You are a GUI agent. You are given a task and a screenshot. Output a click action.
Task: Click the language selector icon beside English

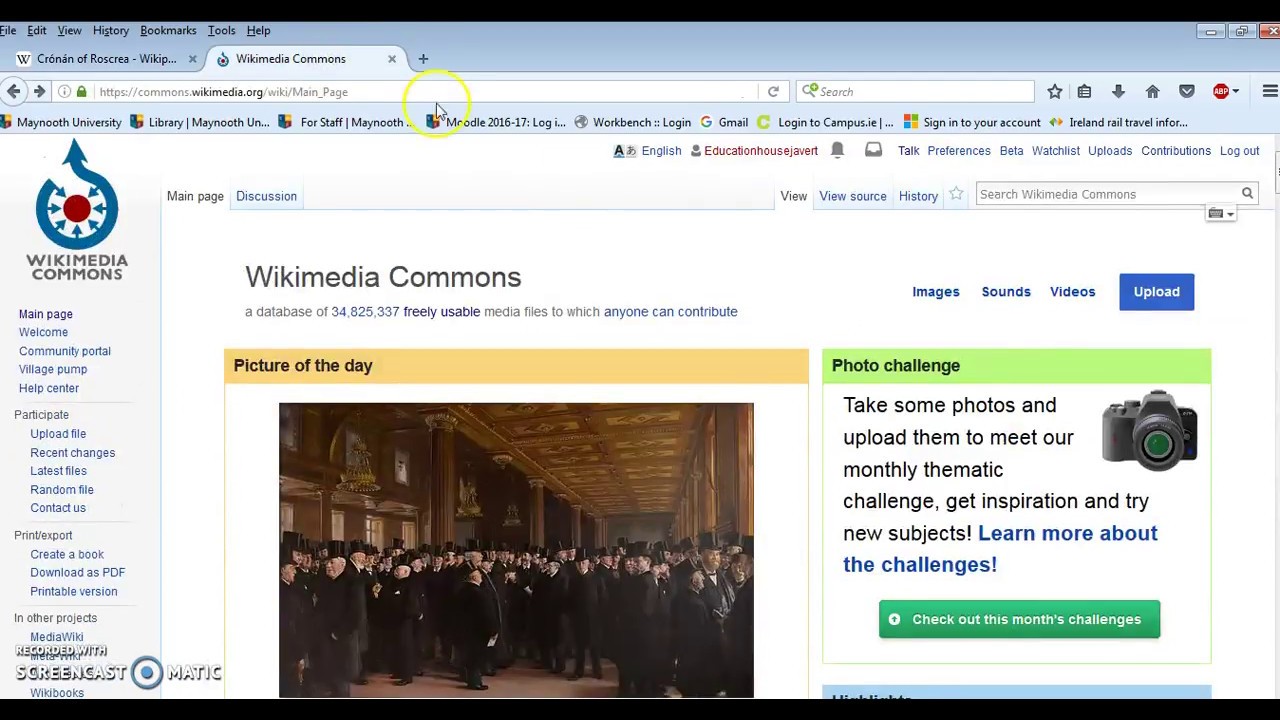point(625,151)
